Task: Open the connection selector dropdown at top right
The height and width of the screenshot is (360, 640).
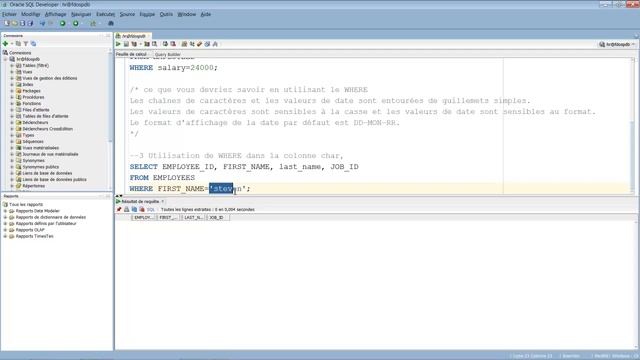Action: [617, 44]
